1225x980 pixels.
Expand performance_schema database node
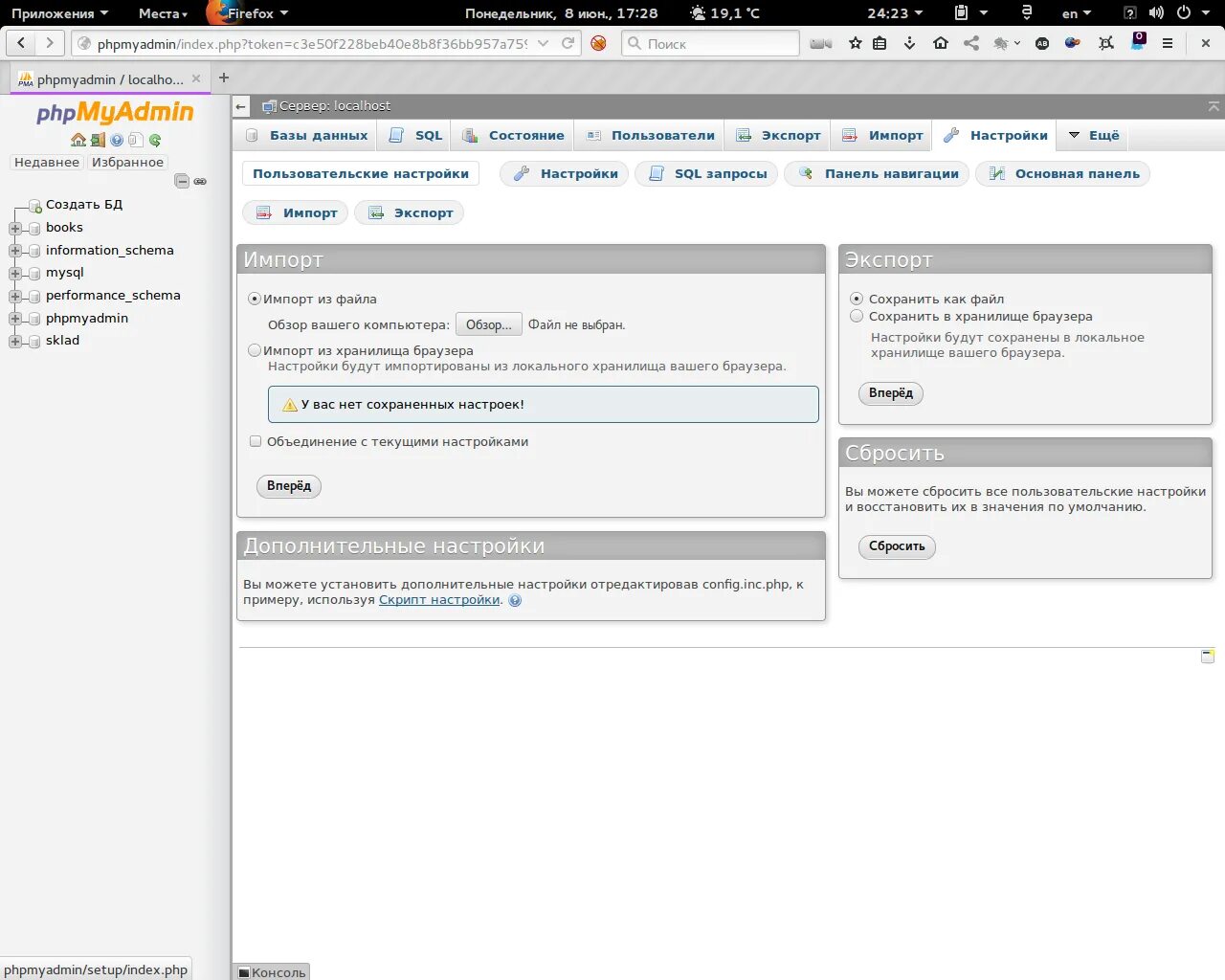(14, 296)
